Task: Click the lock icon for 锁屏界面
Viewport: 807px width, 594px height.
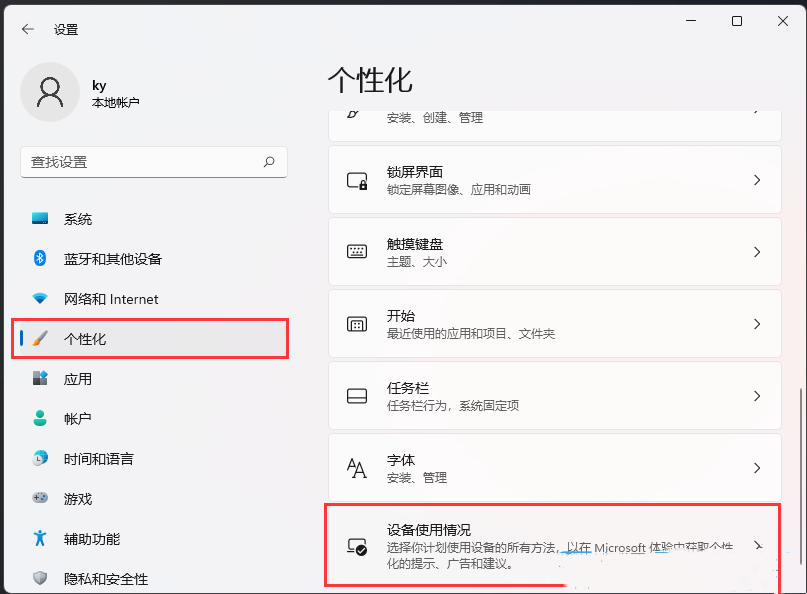Action: pyautogui.click(x=356, y=180)
